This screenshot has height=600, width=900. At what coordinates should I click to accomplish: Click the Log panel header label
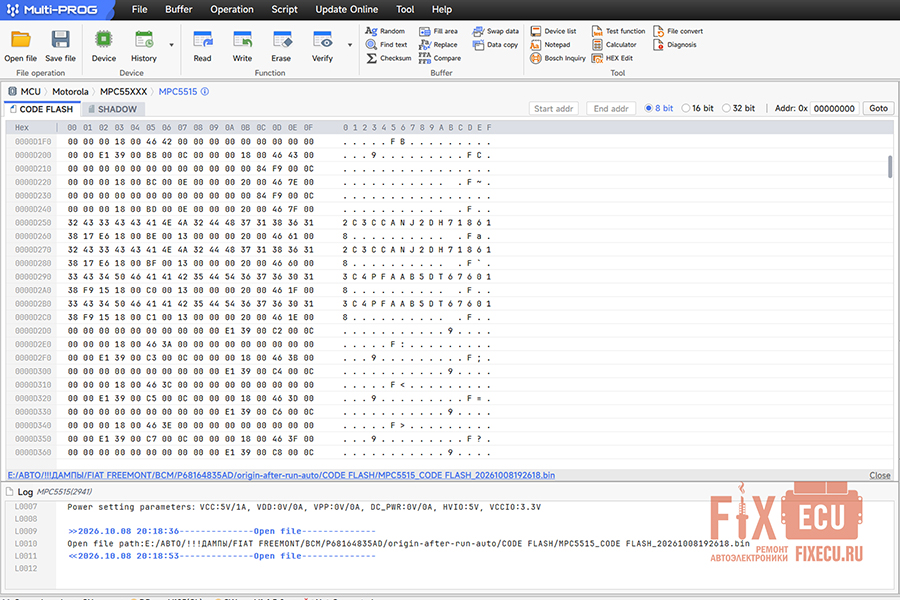pos(25,492)
